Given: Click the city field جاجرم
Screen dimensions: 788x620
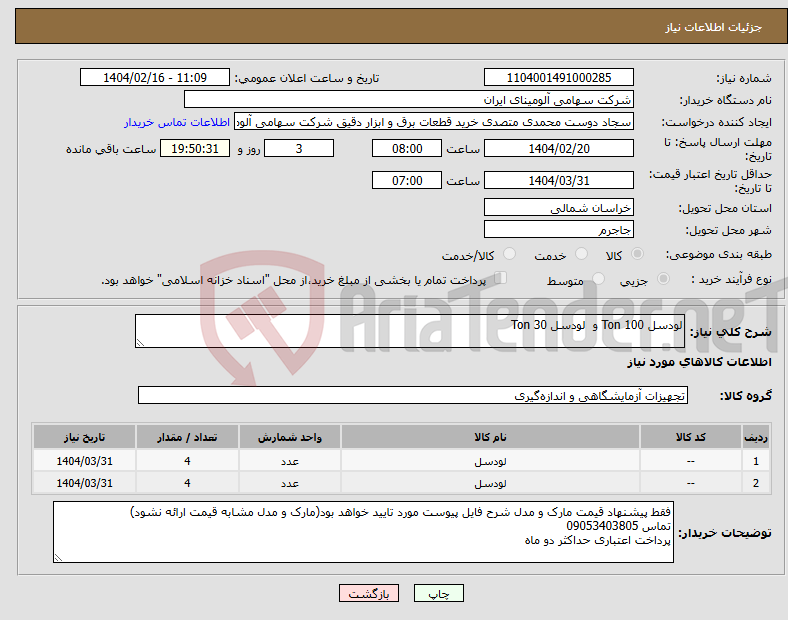Looking at the screenshot, I should (558, 230).
